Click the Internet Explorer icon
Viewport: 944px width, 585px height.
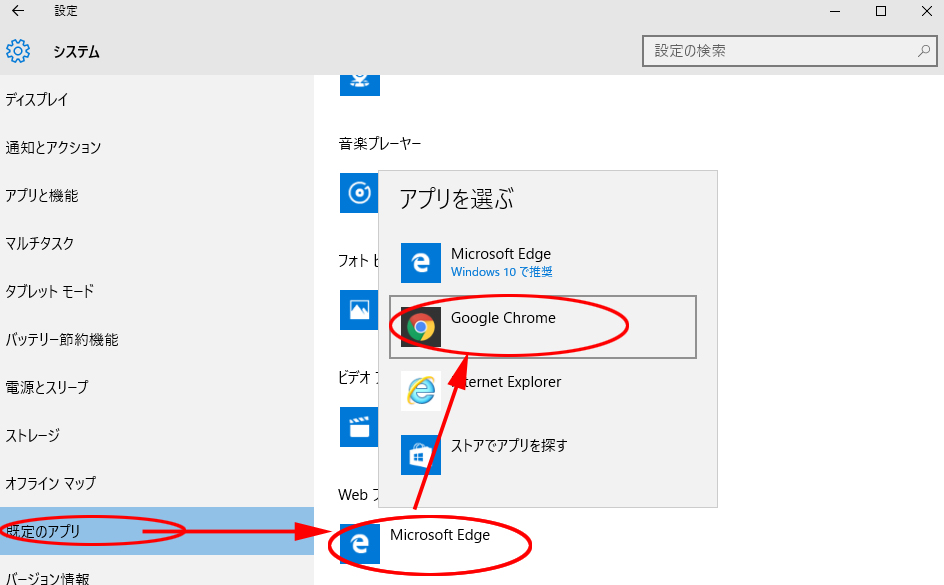(421, 391)
